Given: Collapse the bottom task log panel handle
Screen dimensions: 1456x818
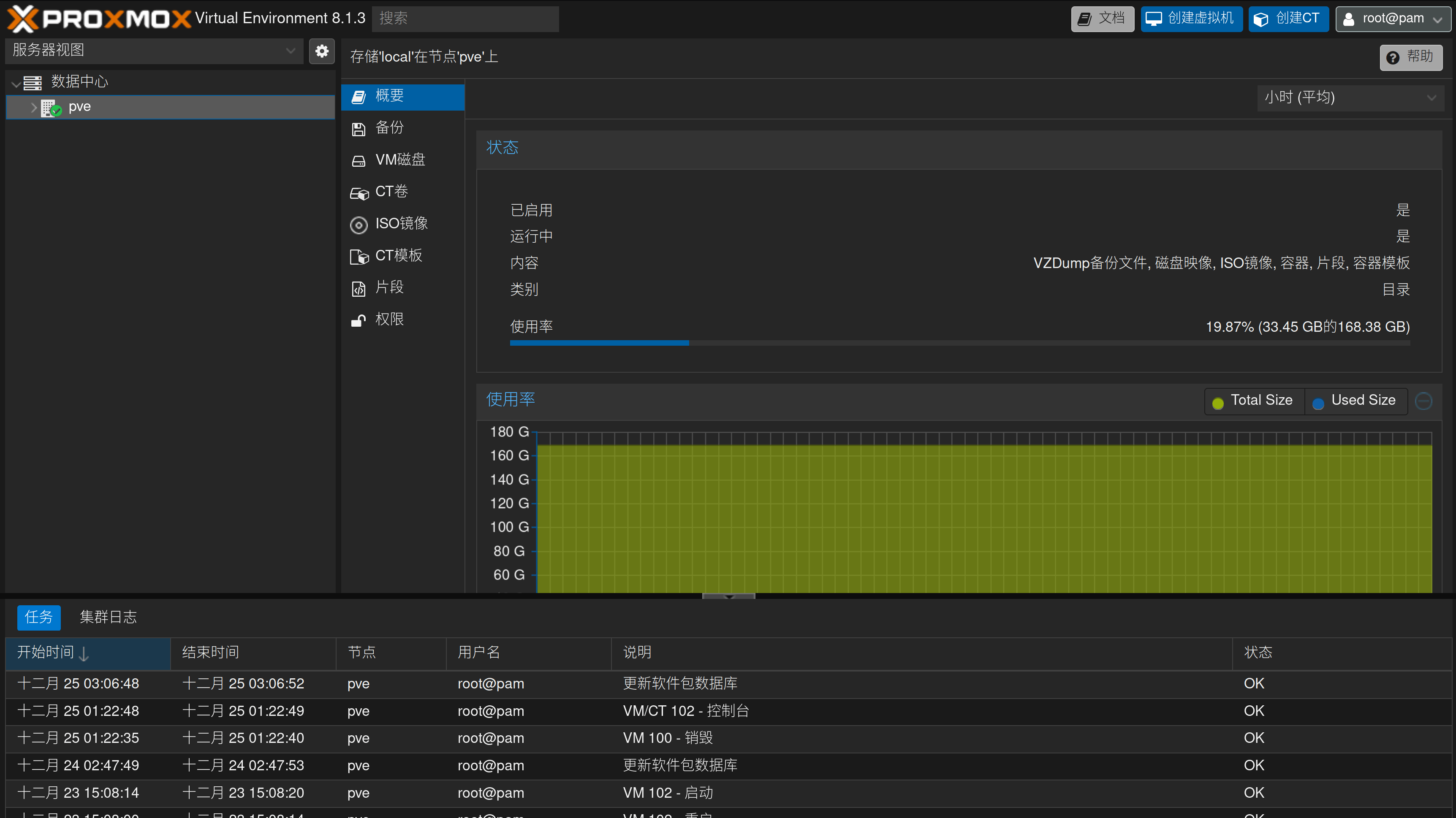Looking at the screenshot, I should [x=728, y=596].
